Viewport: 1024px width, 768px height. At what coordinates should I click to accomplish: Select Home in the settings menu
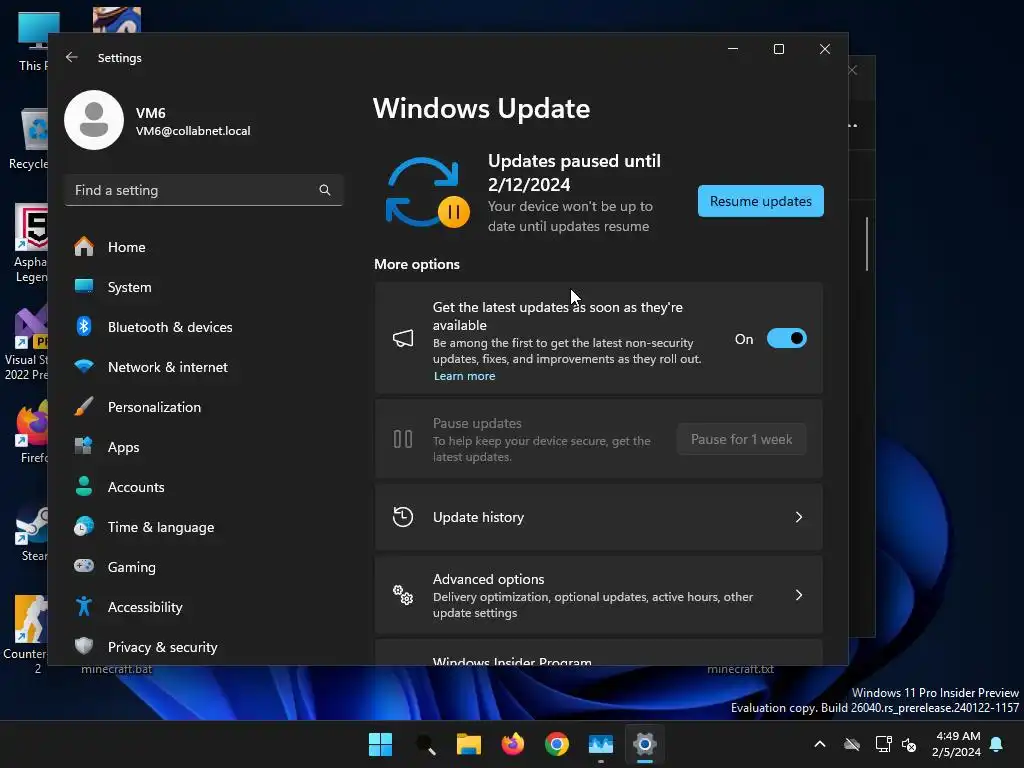127,247
